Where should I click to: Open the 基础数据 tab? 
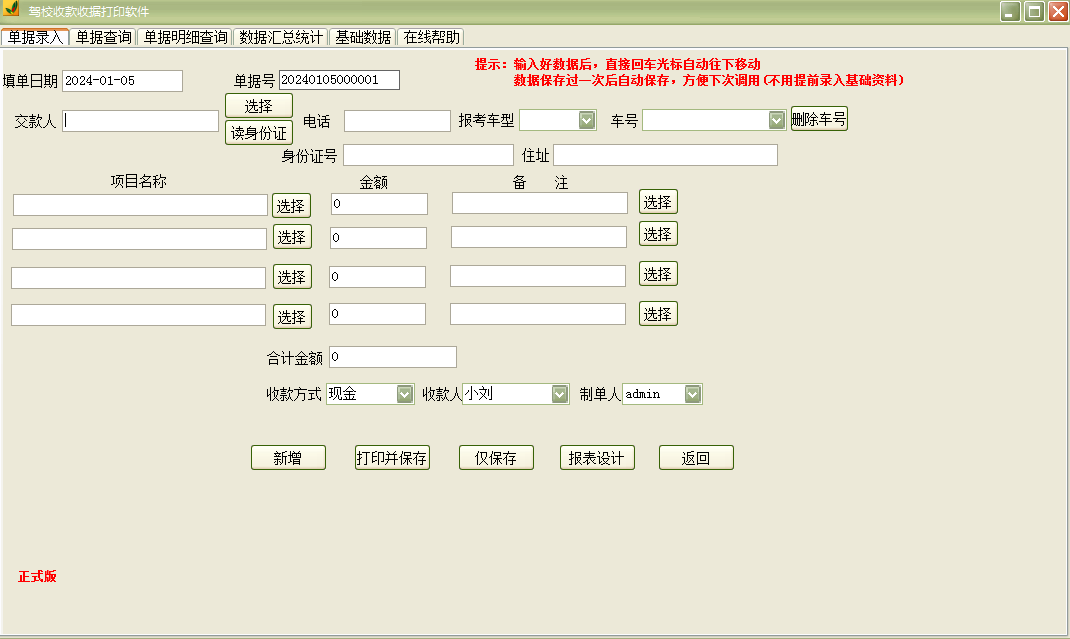tap(362, 37)
